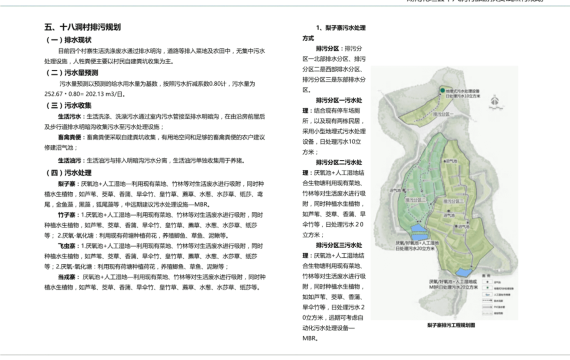Click the bold 飞虫寨 paragraph label

66,246
